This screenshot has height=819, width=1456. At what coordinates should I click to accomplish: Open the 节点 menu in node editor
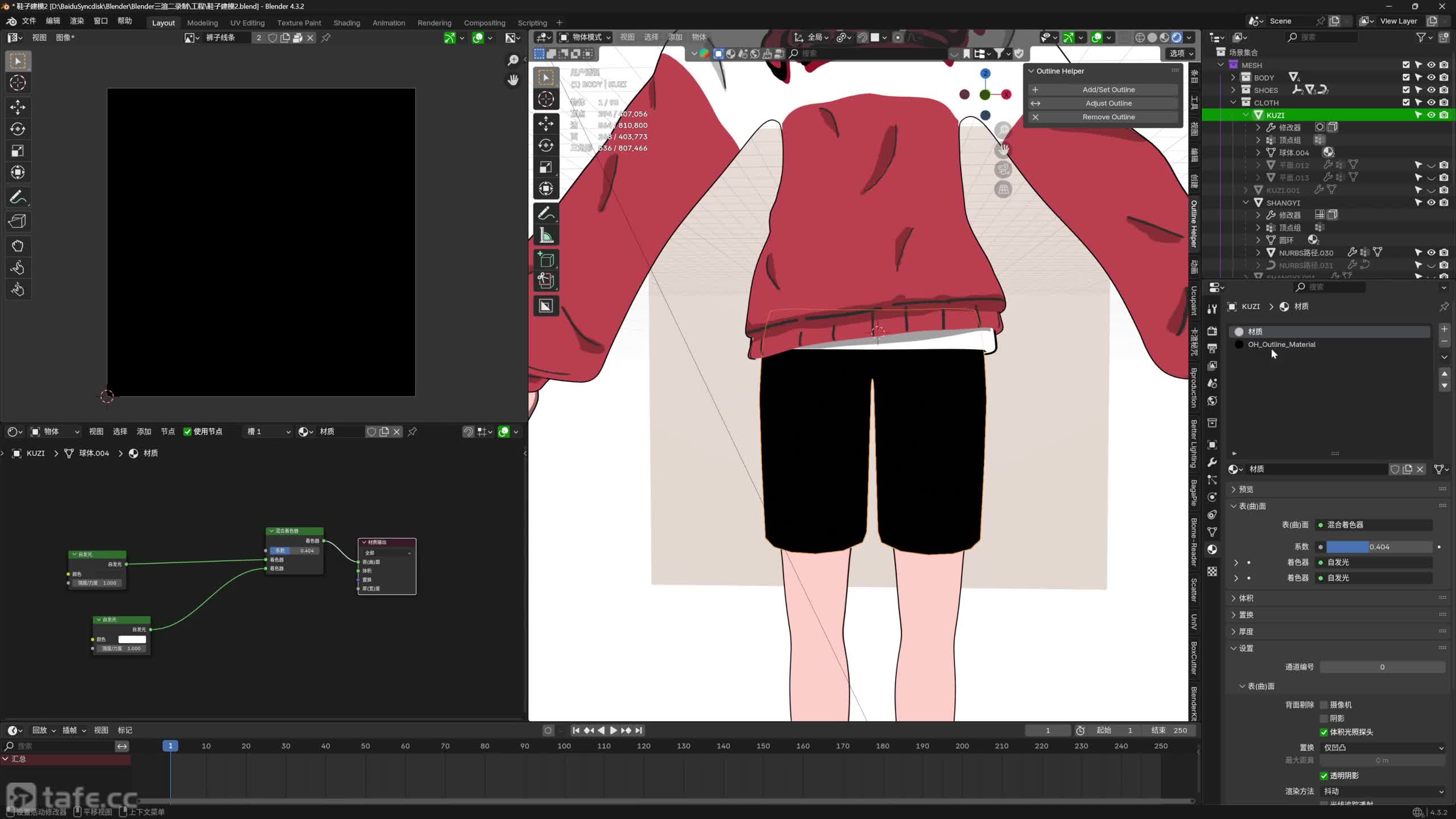[x=168, y=432]
